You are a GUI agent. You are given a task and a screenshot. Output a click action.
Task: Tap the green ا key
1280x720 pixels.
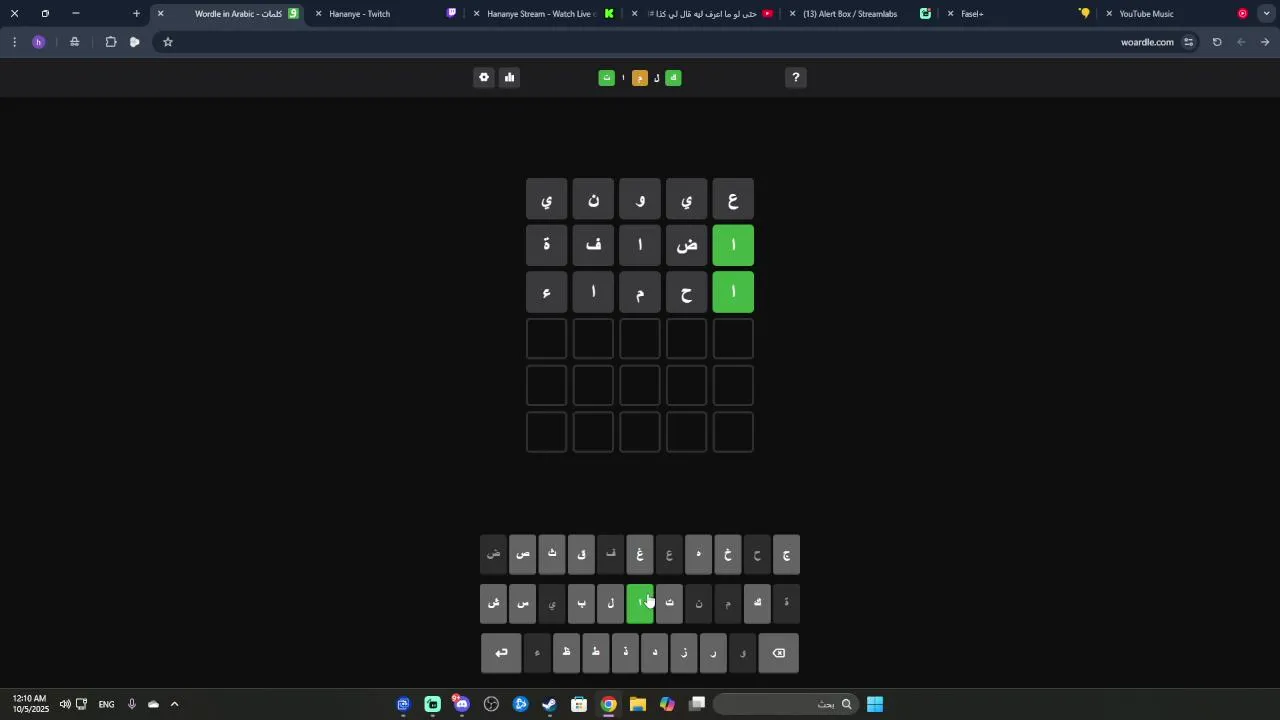pos(640,603)
